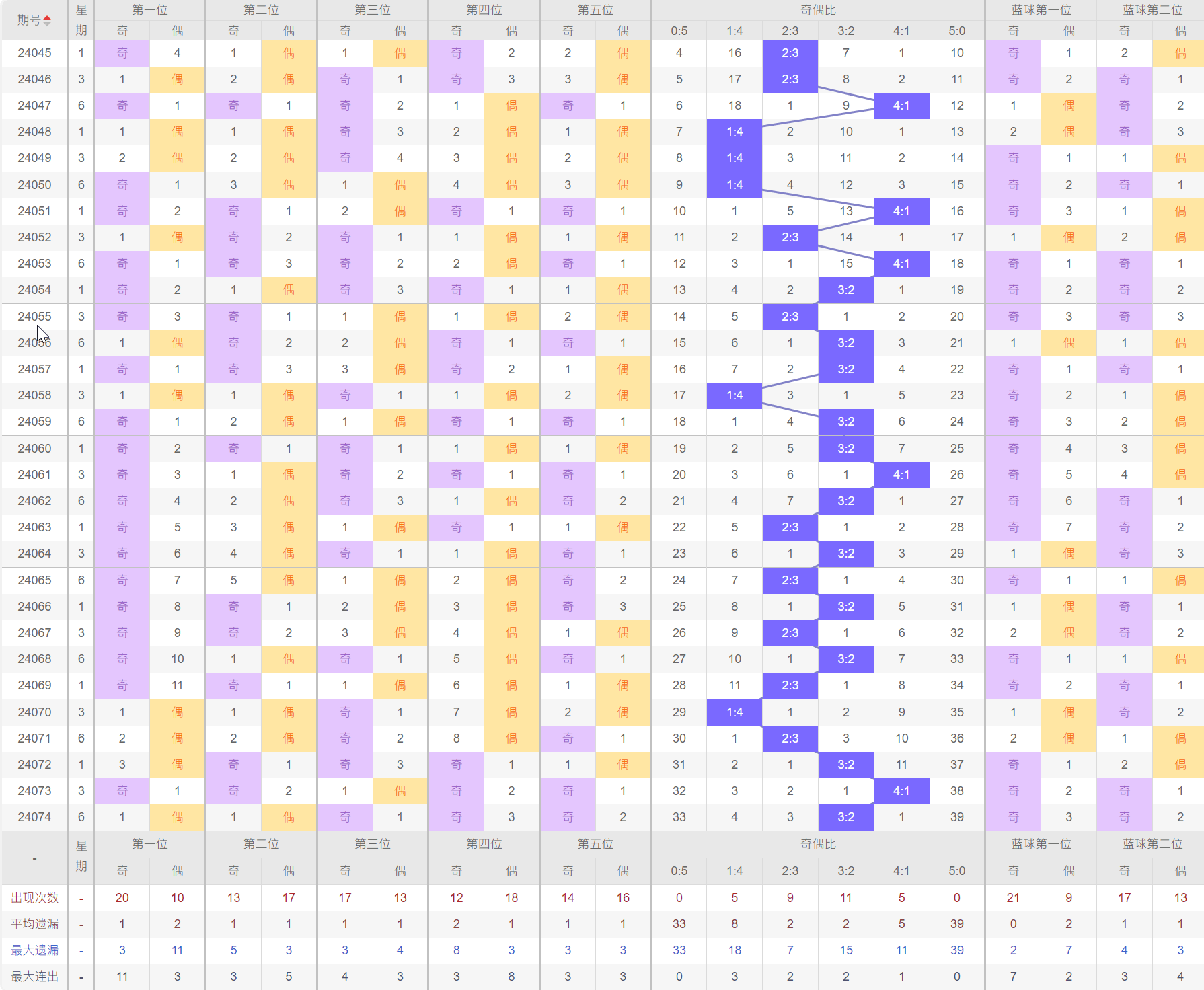Click the 5:0 sub-header in the bottom header
Image resolution: width=1204 pixels, height=990 pixels.
(x=957, y=871)
